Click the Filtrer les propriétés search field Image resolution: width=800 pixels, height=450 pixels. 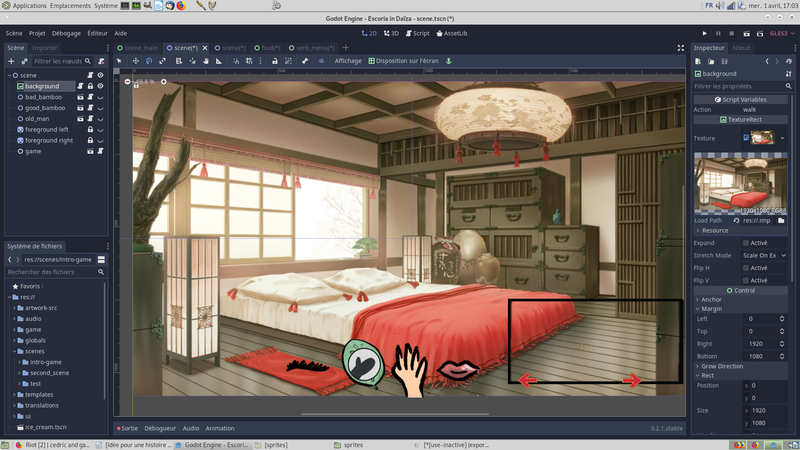coord(742,86)
